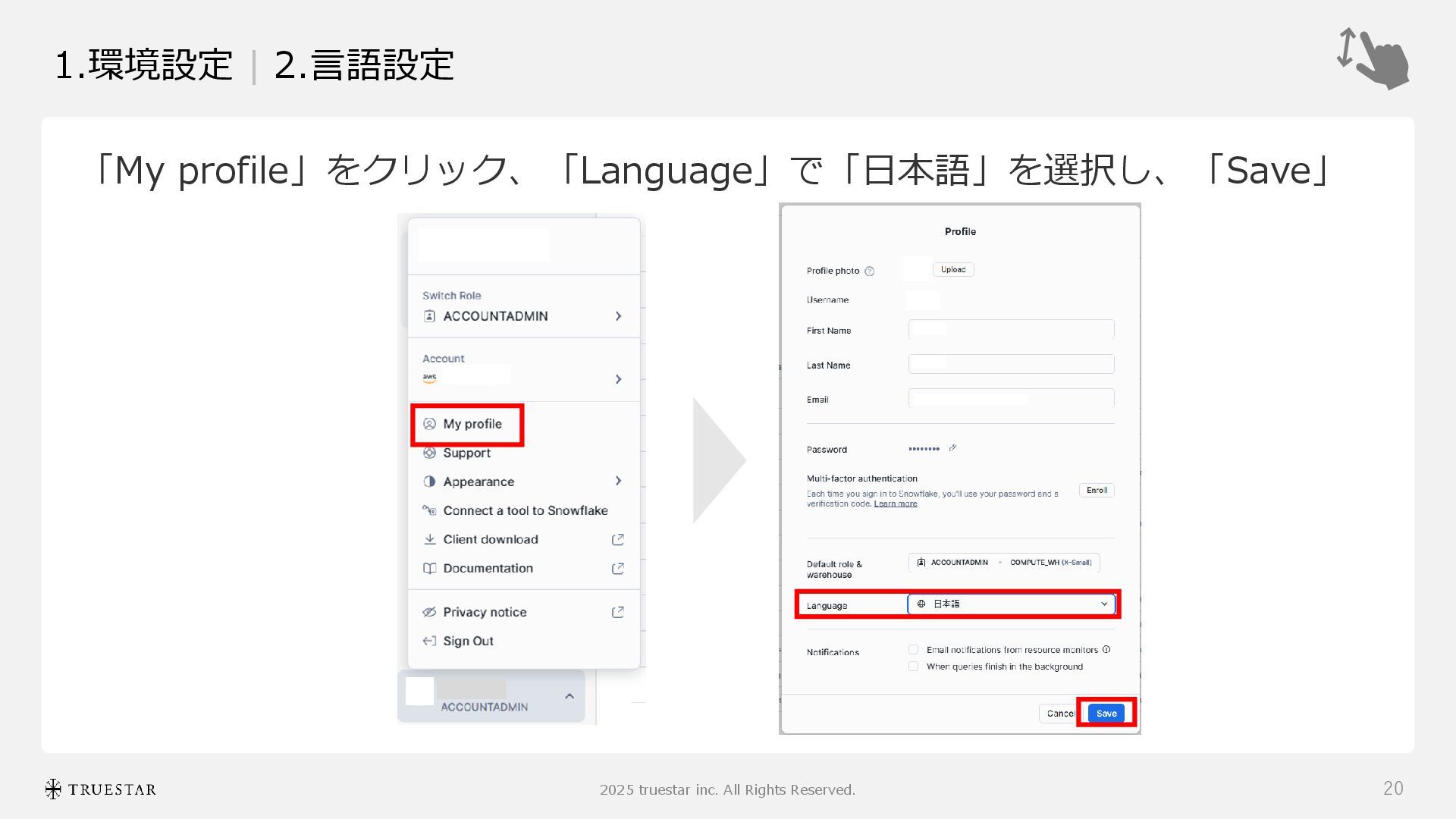Enable When queries finish in the background
Viewport: 1456px width, 819px height.
913,667
